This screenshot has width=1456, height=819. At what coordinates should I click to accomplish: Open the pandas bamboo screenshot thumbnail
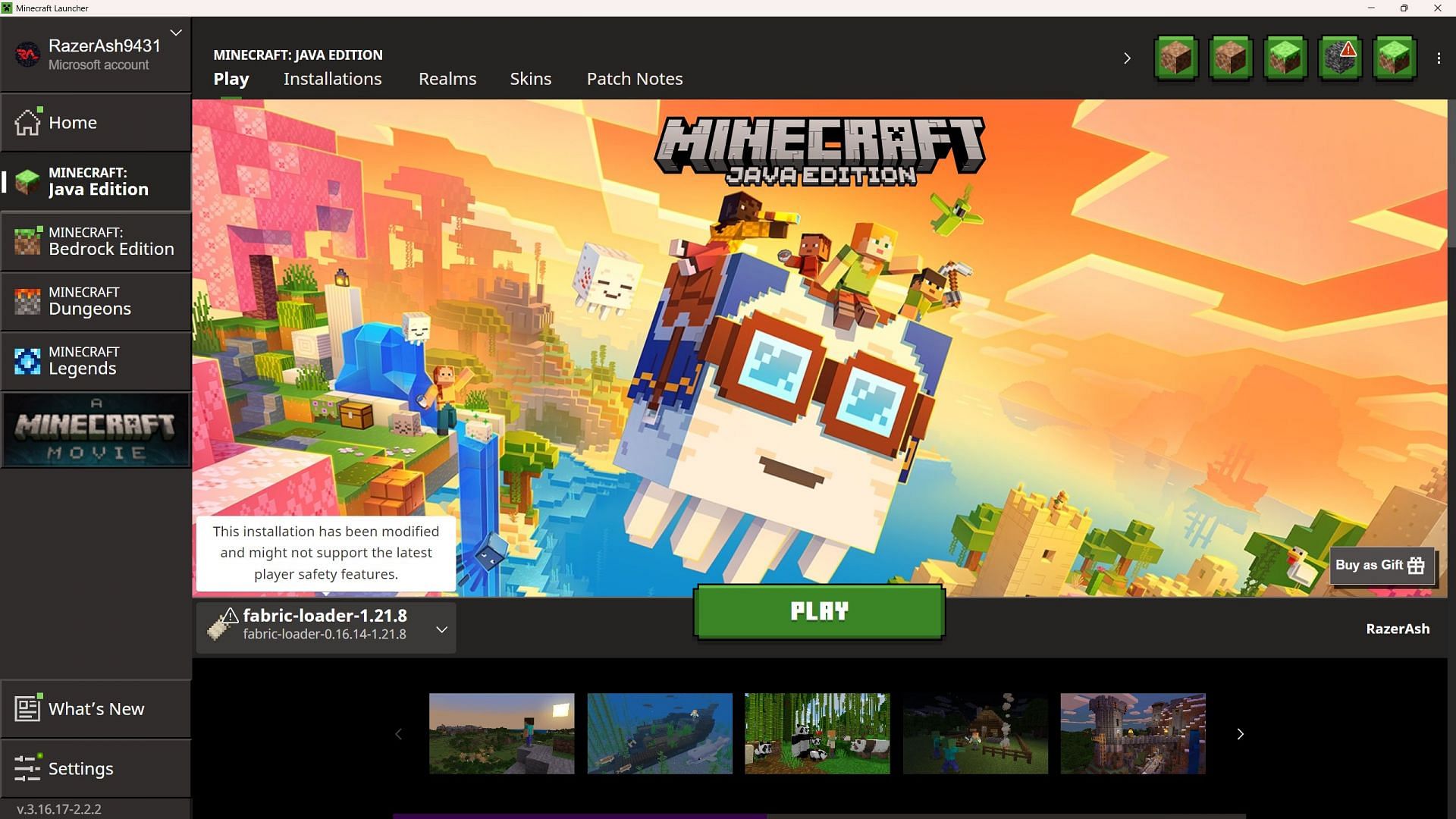[x=817, y=733]
